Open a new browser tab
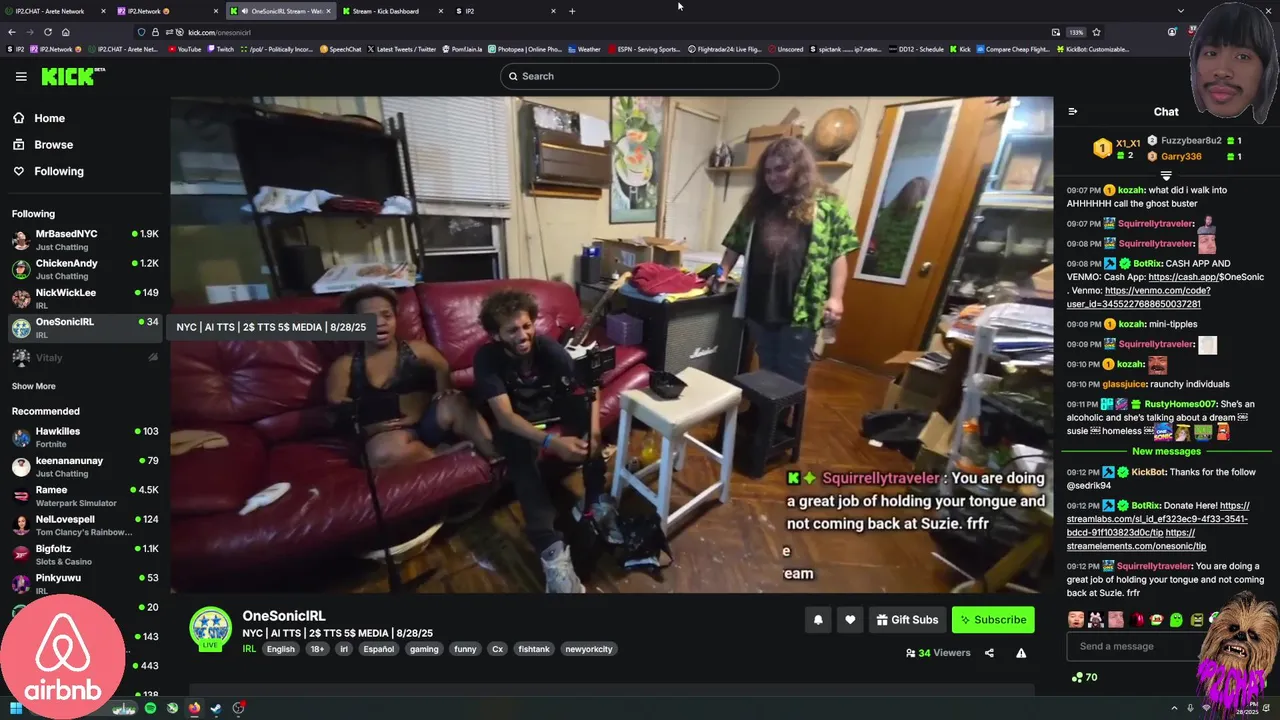 (x=572, y=11)
